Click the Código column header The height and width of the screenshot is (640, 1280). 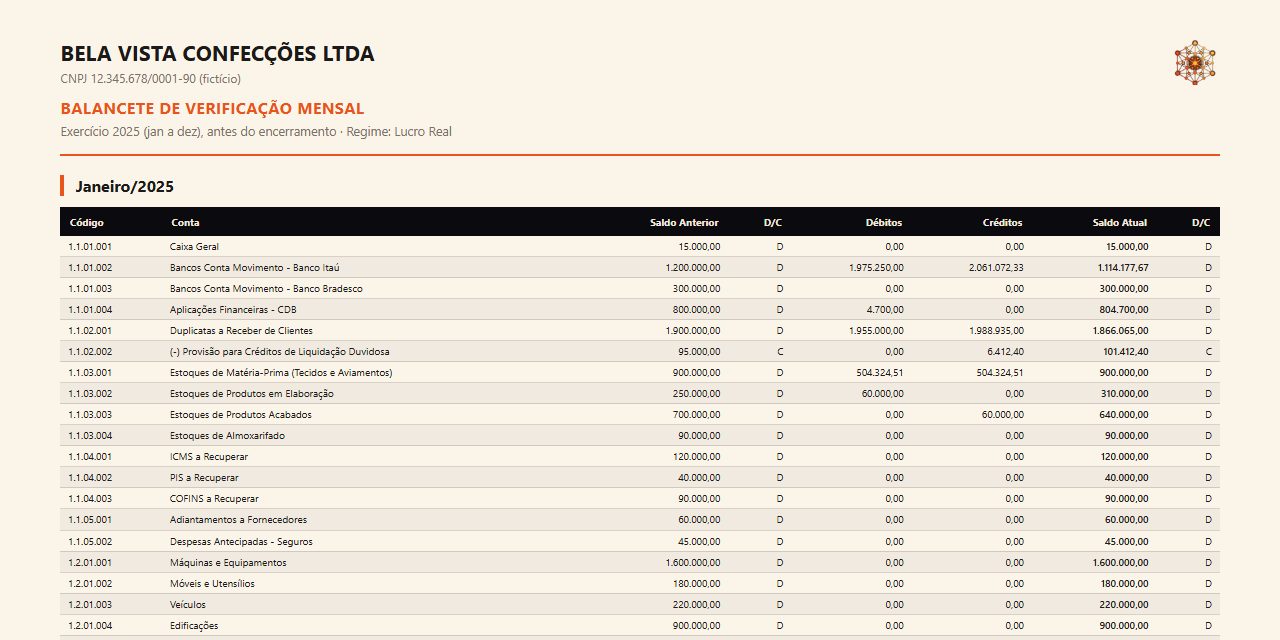[x=87, y=223]
